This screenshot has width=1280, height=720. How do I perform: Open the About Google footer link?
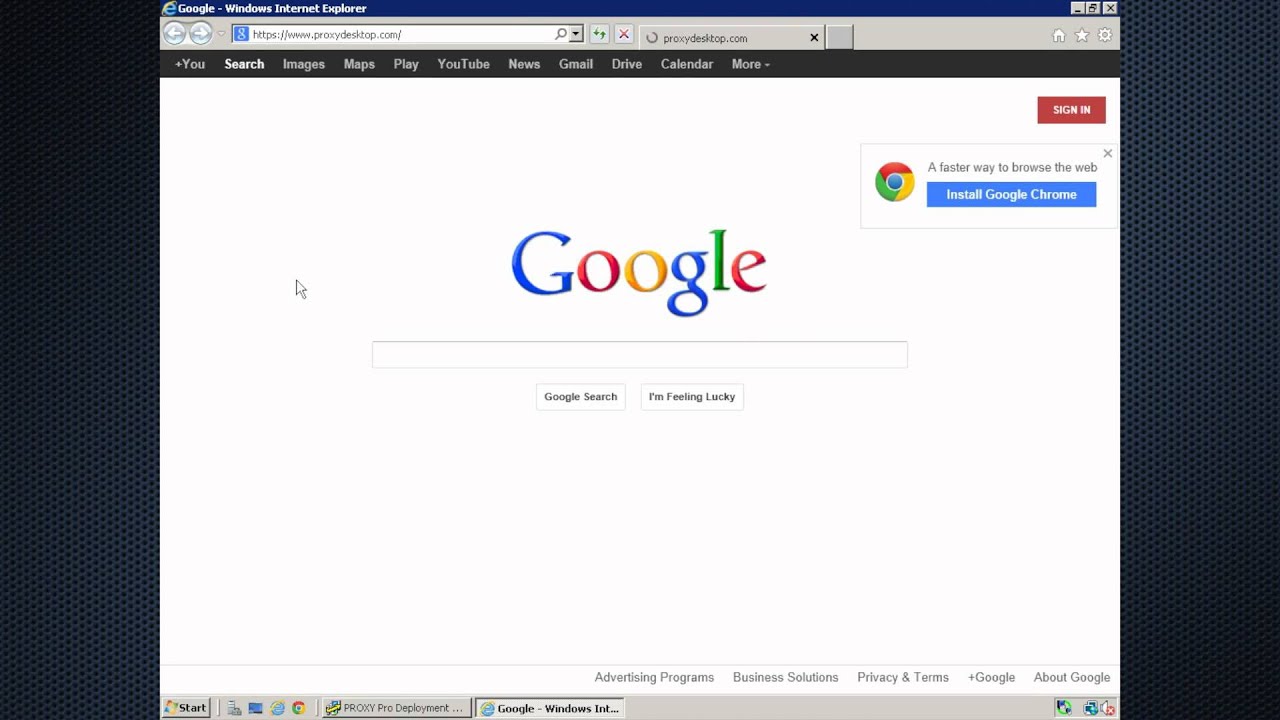(1072, 677)
